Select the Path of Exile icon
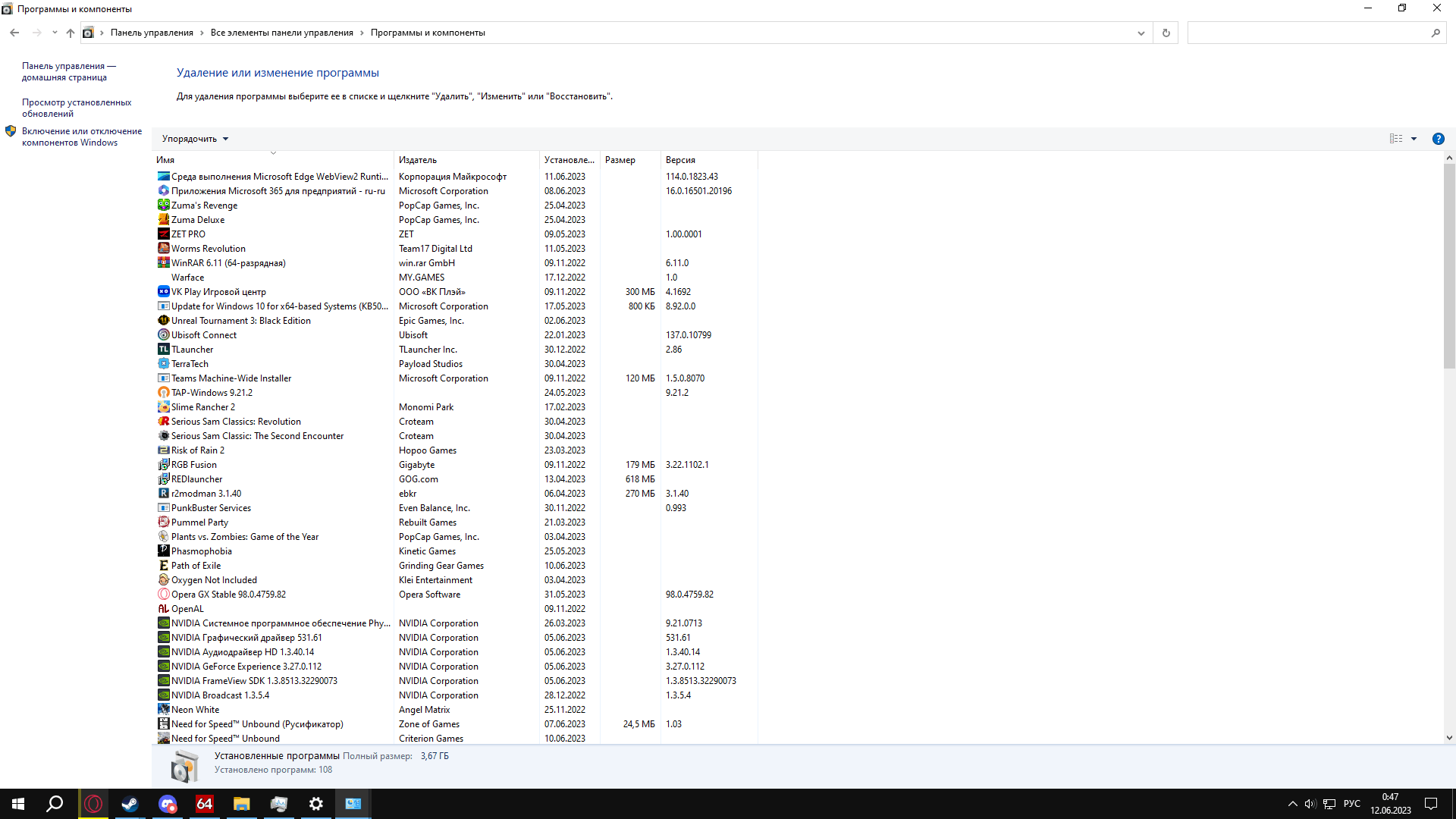 (163, 565)
